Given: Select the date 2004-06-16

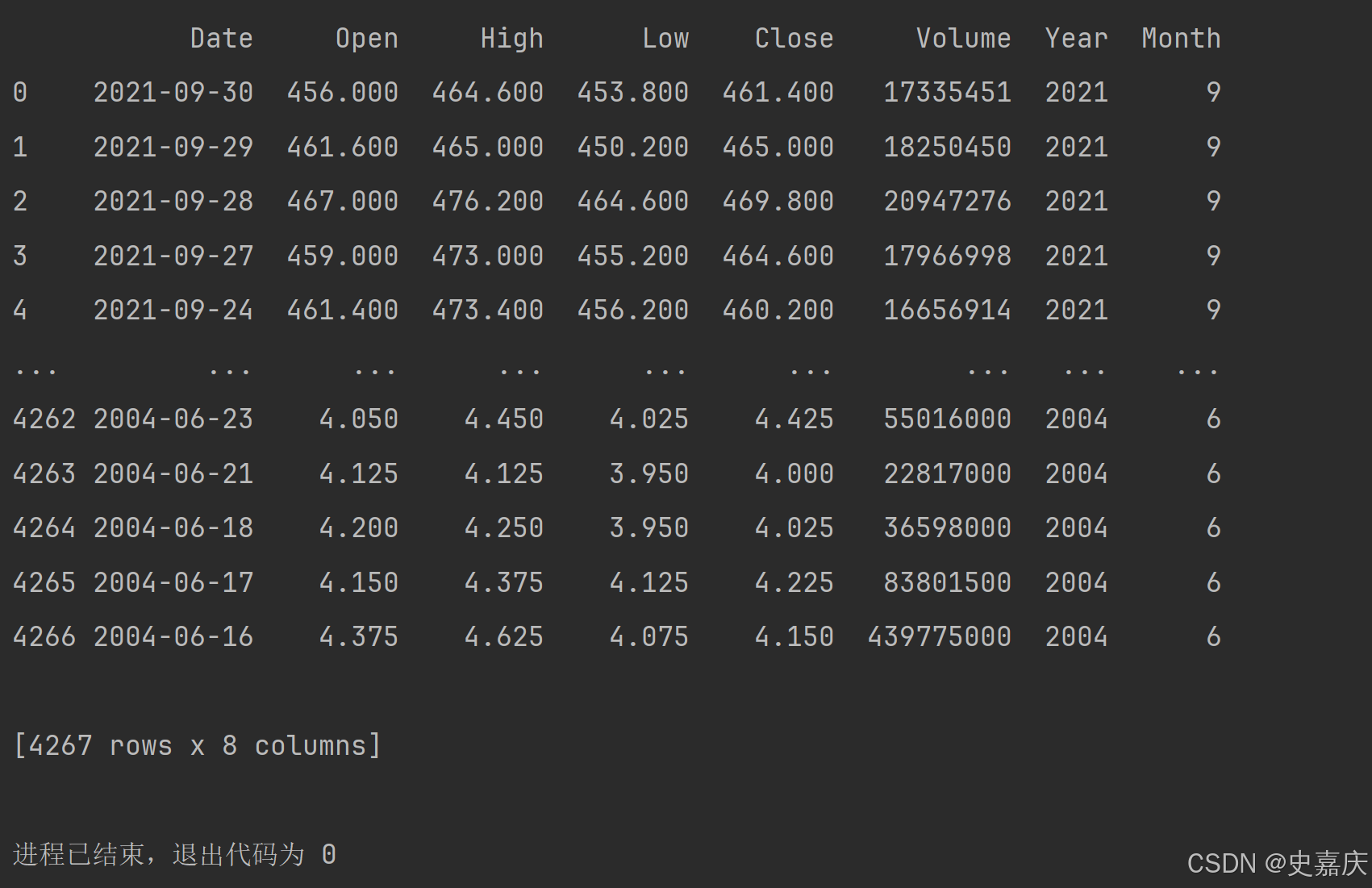Looking at the screenshot, I should [173, 636].
